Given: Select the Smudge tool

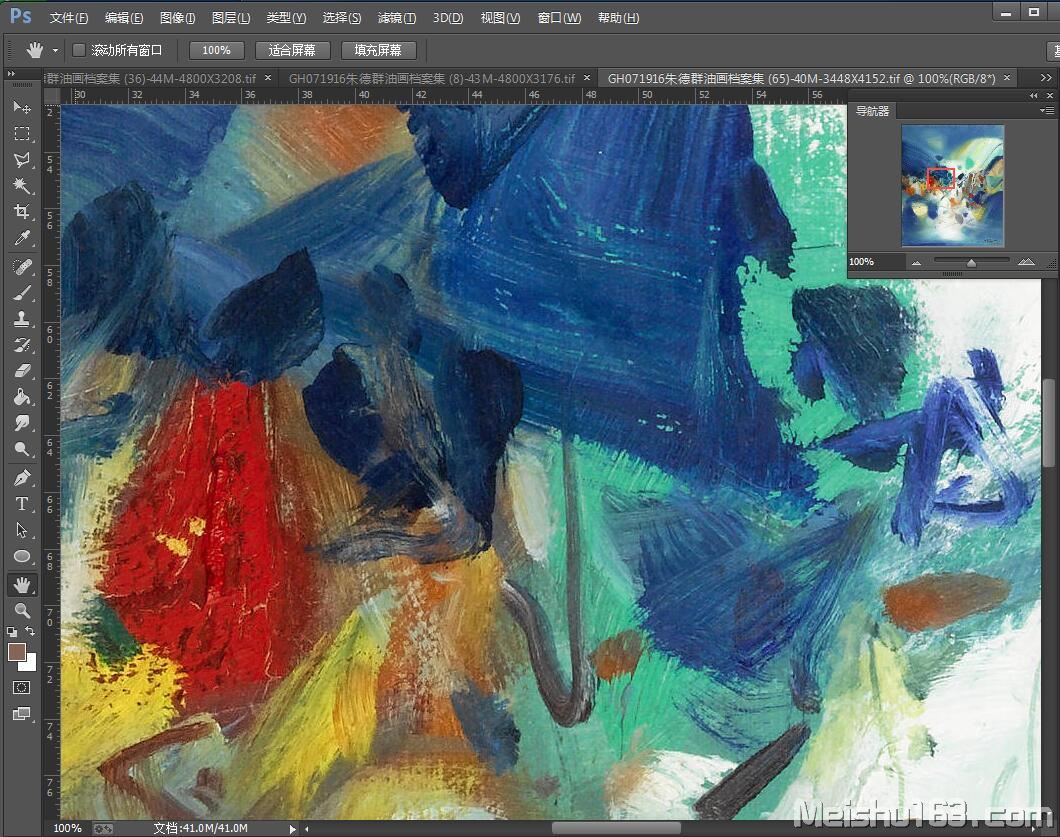Looking at the screenshot, I should pos(22,423).
